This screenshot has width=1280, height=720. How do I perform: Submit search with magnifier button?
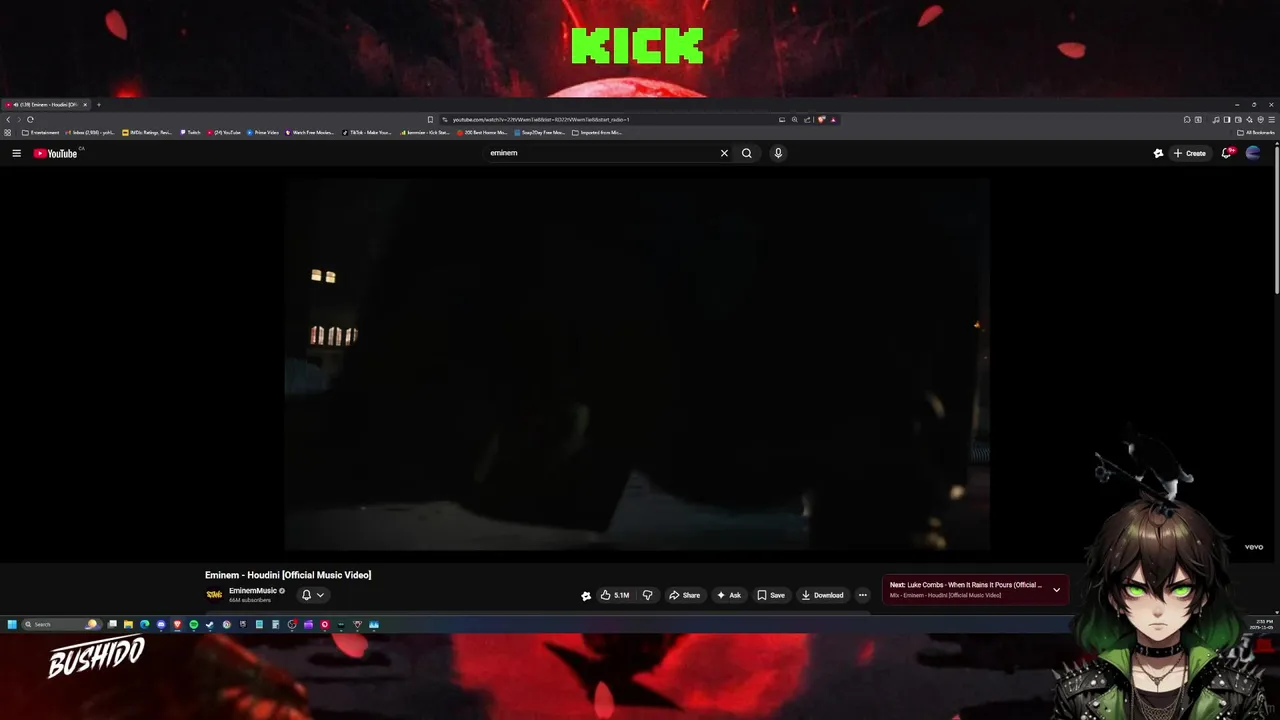(x=746, y=153)
